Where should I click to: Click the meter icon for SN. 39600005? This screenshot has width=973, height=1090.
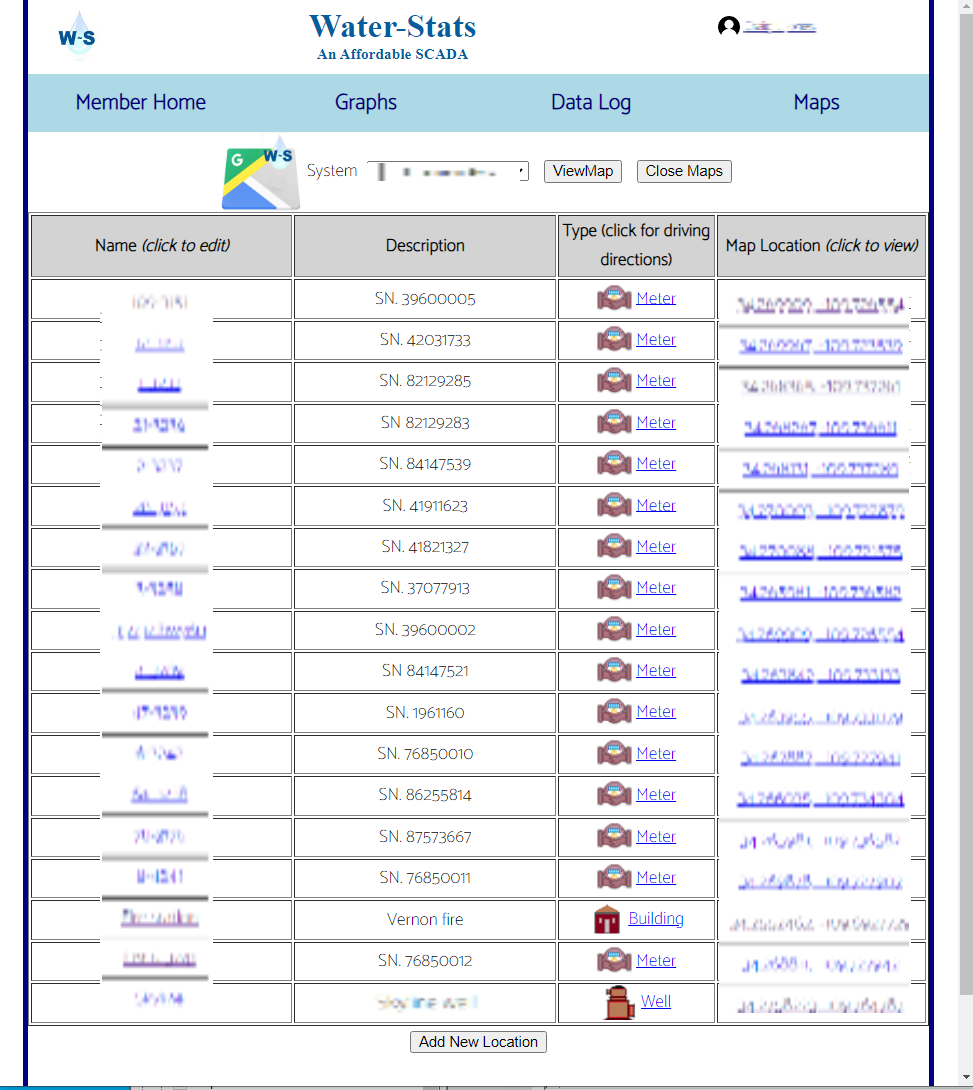point(614,299)
